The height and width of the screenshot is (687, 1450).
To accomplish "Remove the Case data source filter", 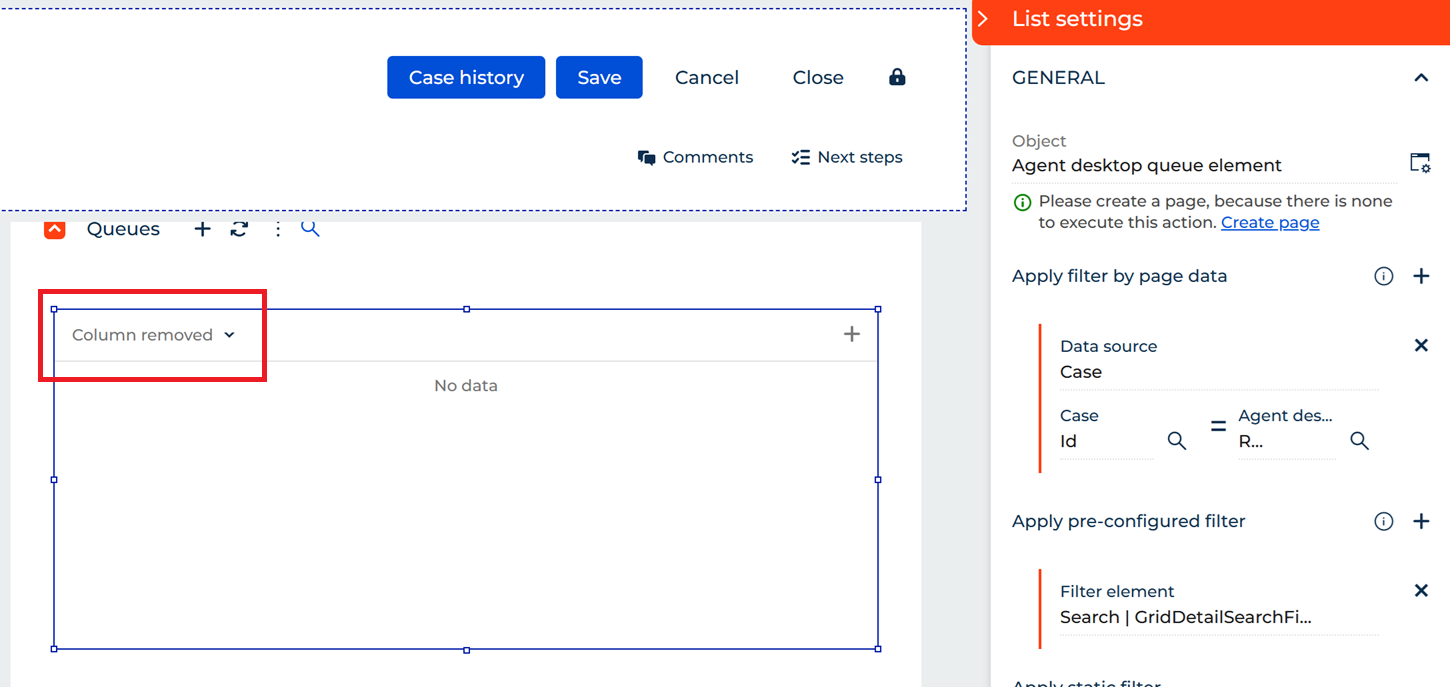I will 1421,345.
